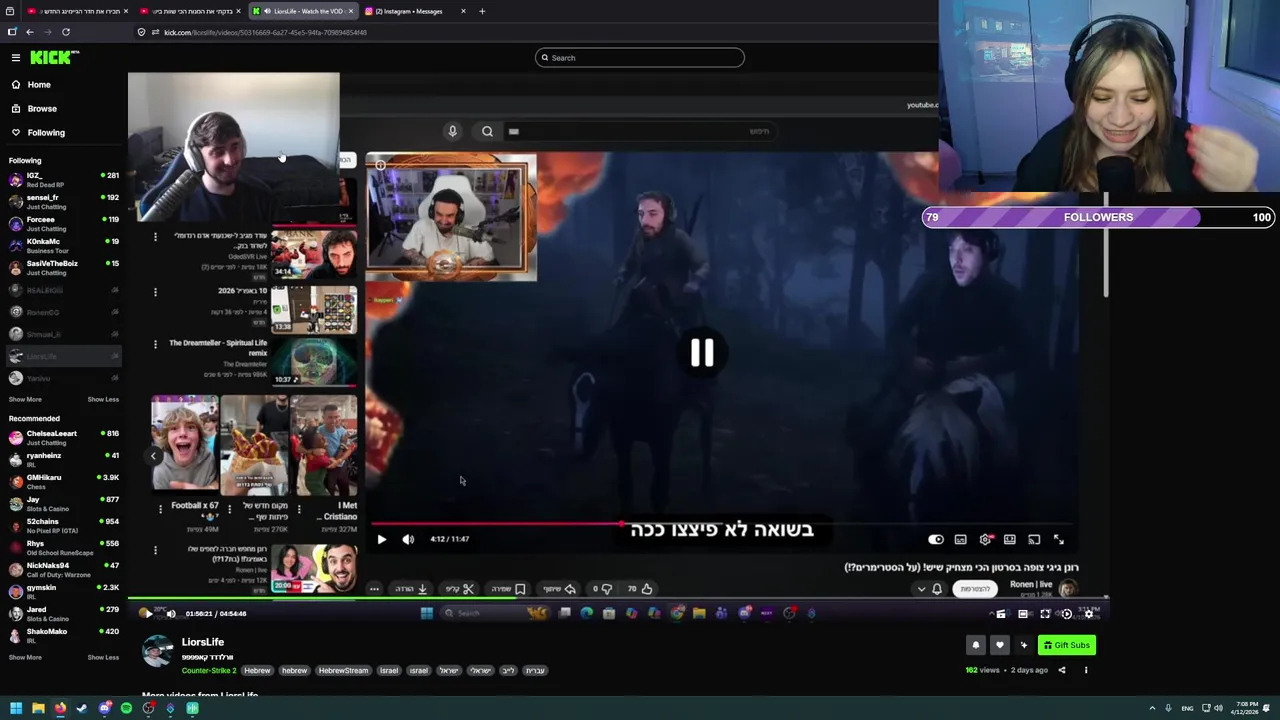The image size is (1280, 720).
Task: Collapse the Recommended list with Show Less
Action: 103,657
